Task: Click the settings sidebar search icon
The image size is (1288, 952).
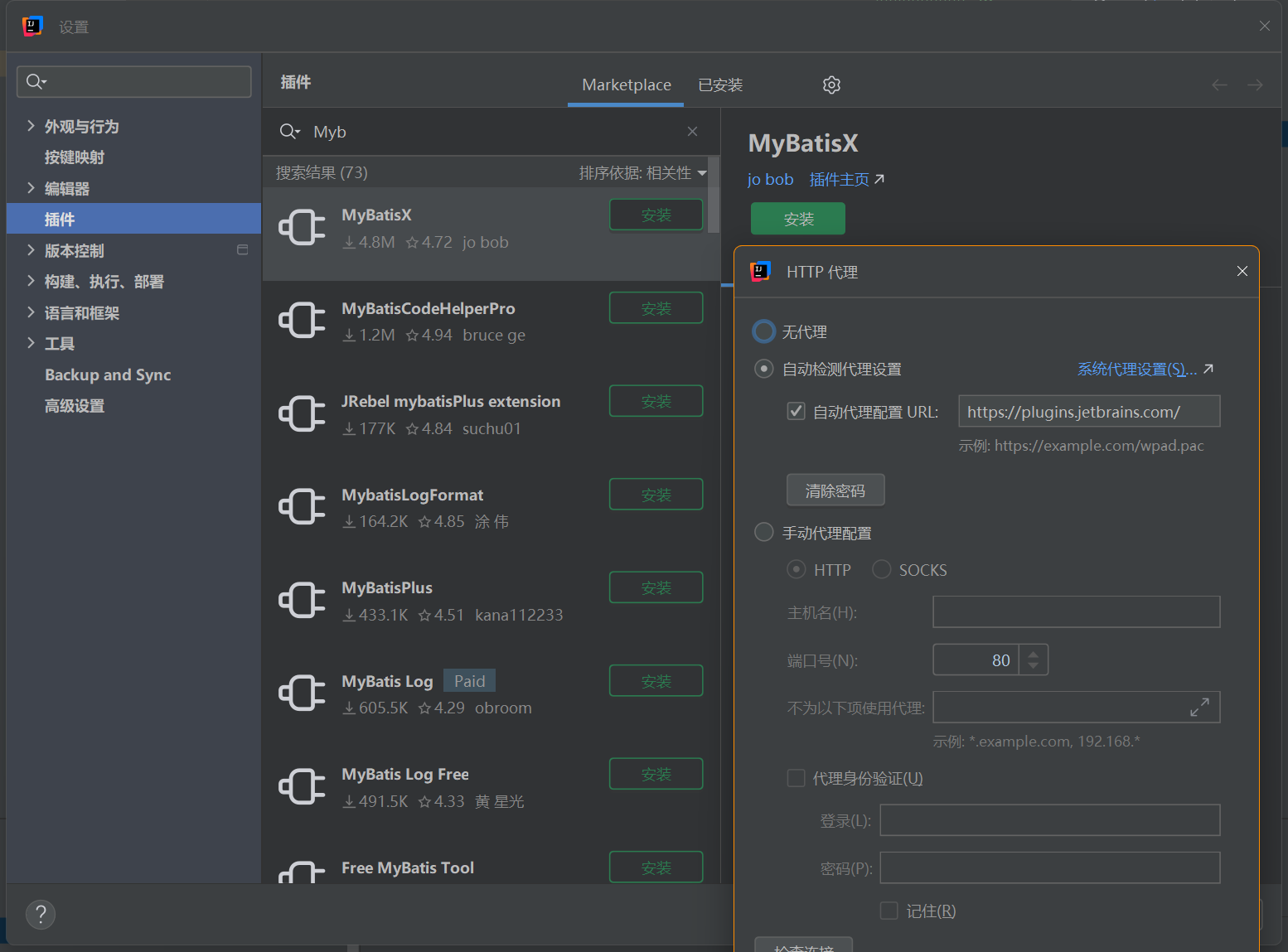Action: (36, 81)
